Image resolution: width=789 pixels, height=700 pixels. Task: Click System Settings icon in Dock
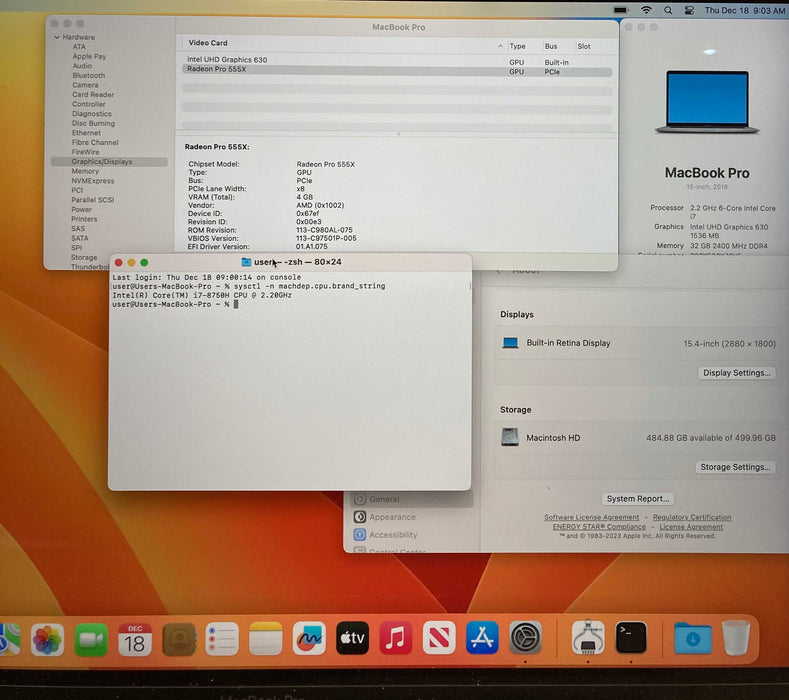point(525,638)
